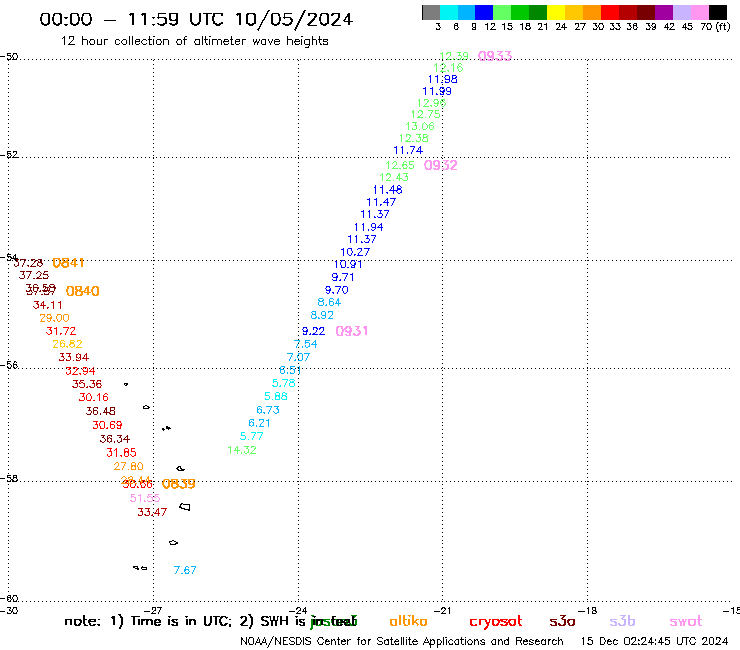Click the longitude axis label -18
Viewport: 740px width, 650px height.
click(x=589, y=611)
